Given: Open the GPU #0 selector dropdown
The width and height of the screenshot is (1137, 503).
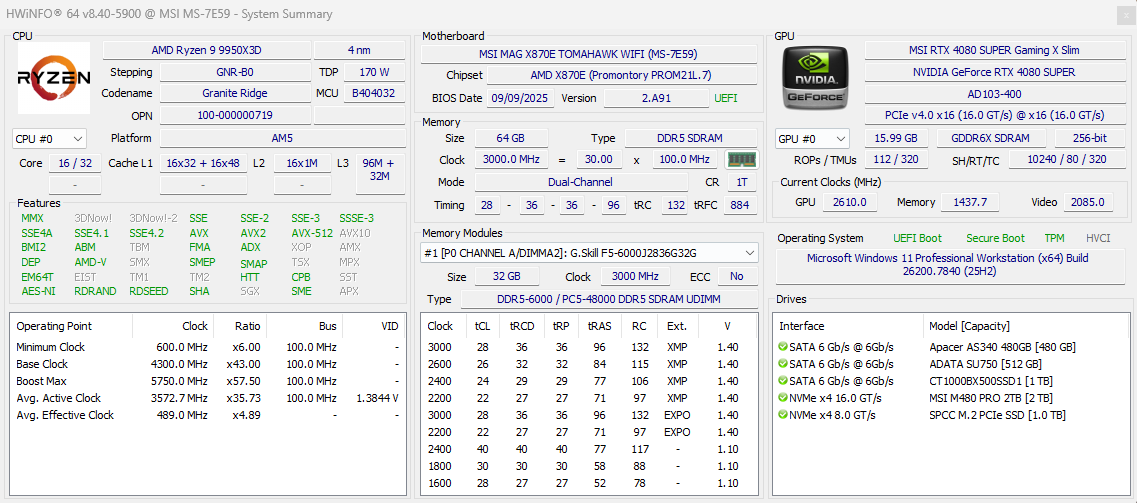Looking at the screenshot, I should (813, 138).
